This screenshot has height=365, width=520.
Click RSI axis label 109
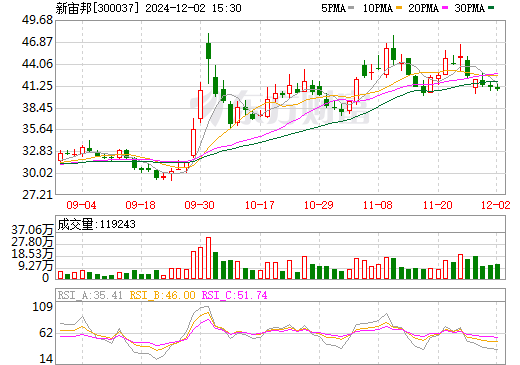[42, 307]
